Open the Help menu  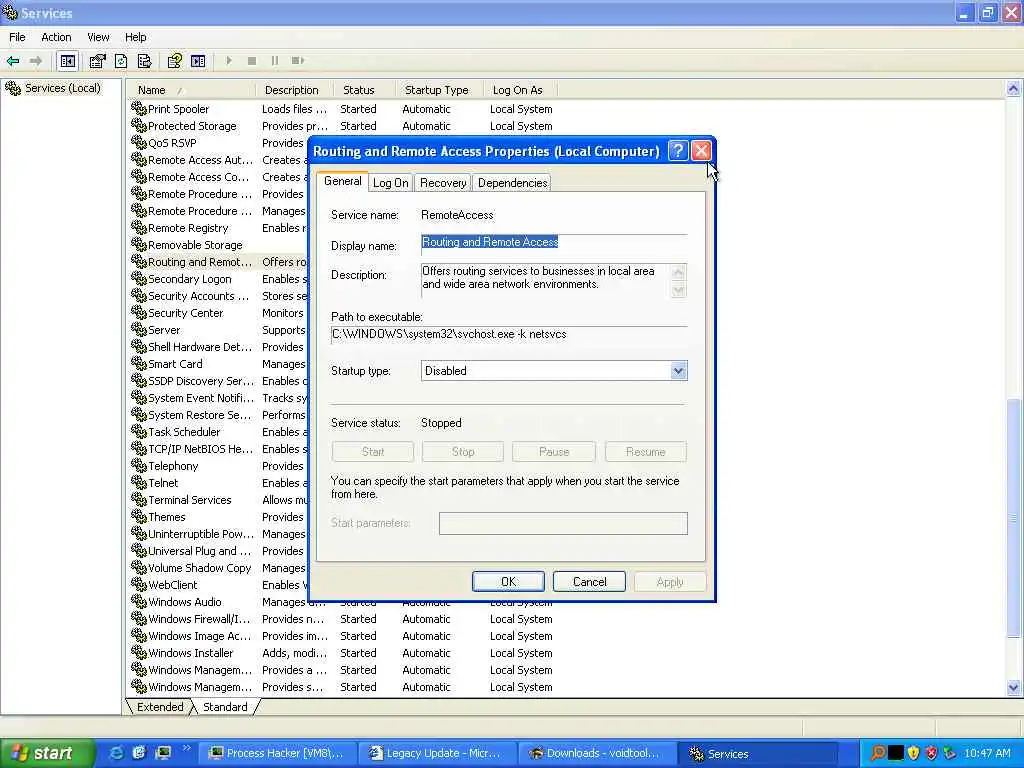pos(136,37)
